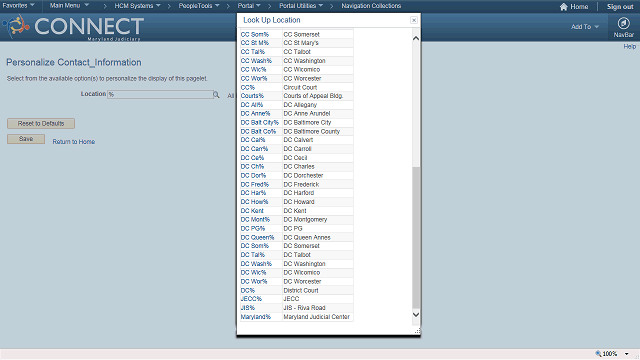Click the dialog resize grip corner
This screenshot has height=360, width=640.
coord(417,331)
